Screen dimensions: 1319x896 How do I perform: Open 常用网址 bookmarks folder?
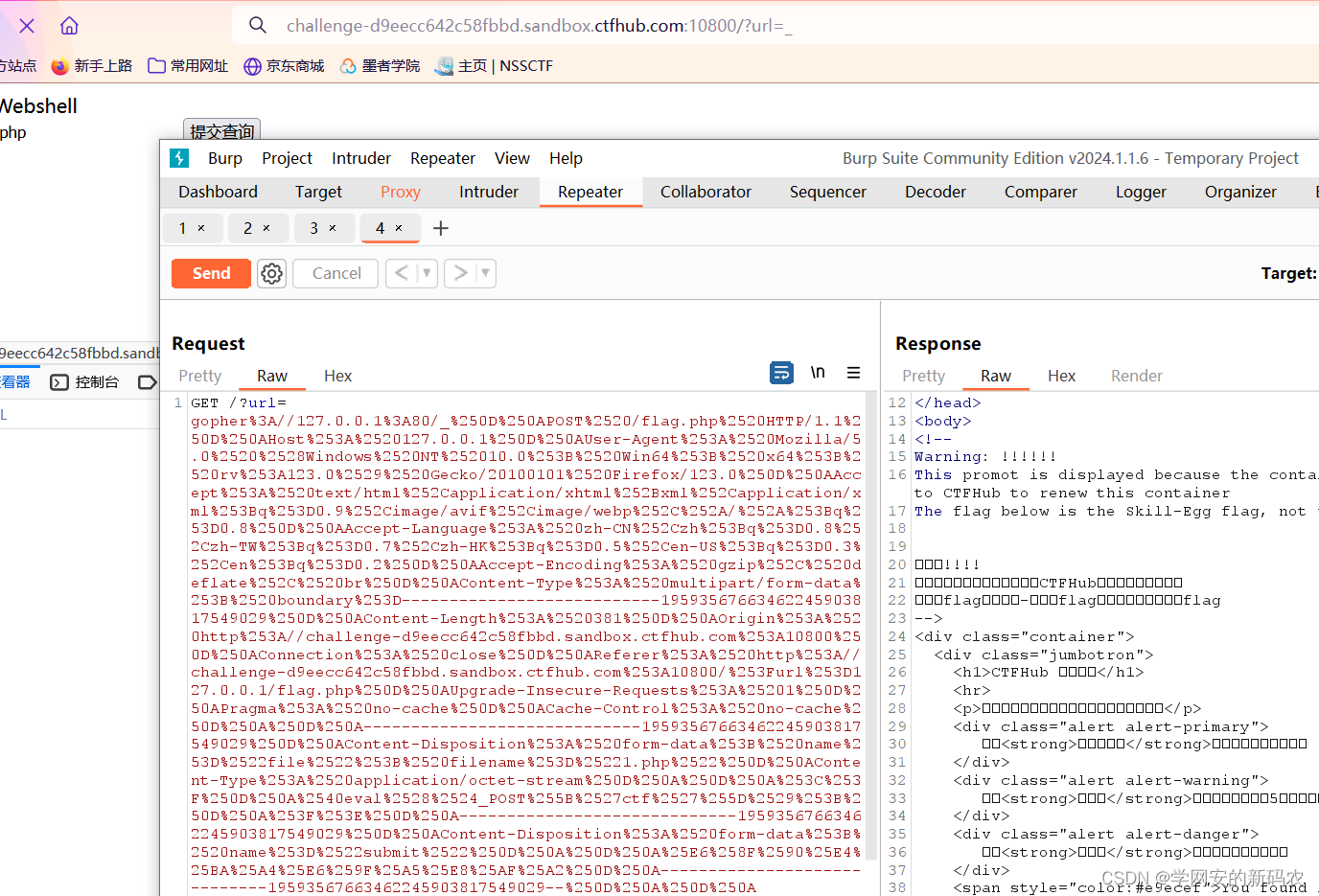point(188,66)
